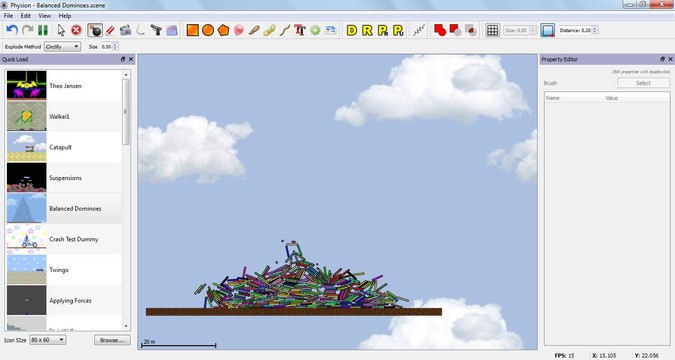
Task: Pause the simulation with green button
Action: tap(43, 30)
